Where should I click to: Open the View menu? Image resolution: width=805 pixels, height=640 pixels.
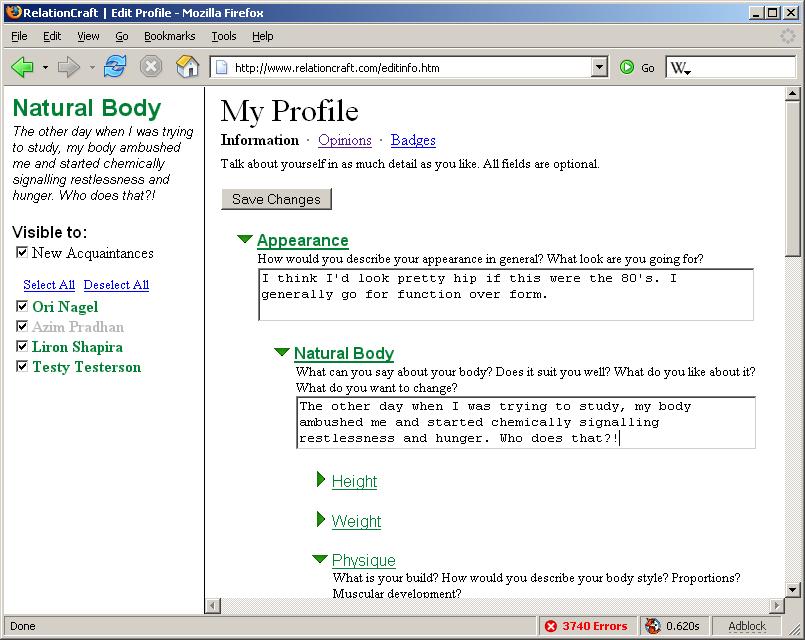point(88,36)
